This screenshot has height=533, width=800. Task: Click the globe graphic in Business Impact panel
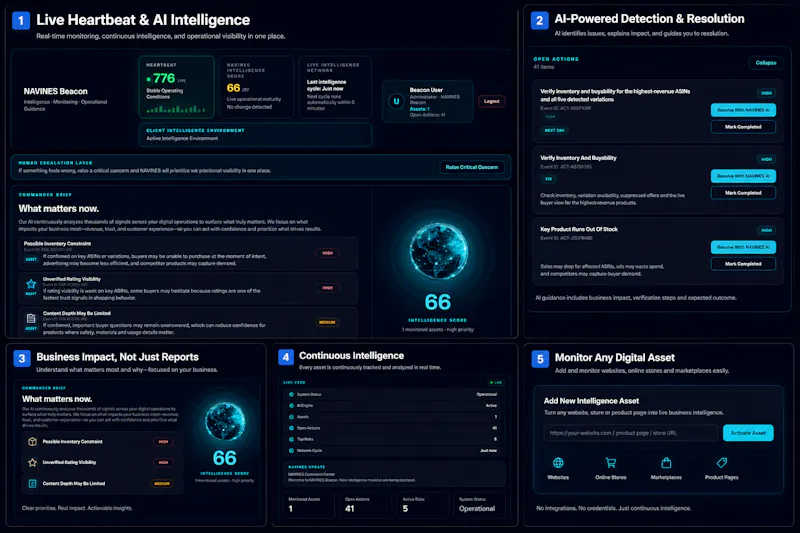point(224,422)
